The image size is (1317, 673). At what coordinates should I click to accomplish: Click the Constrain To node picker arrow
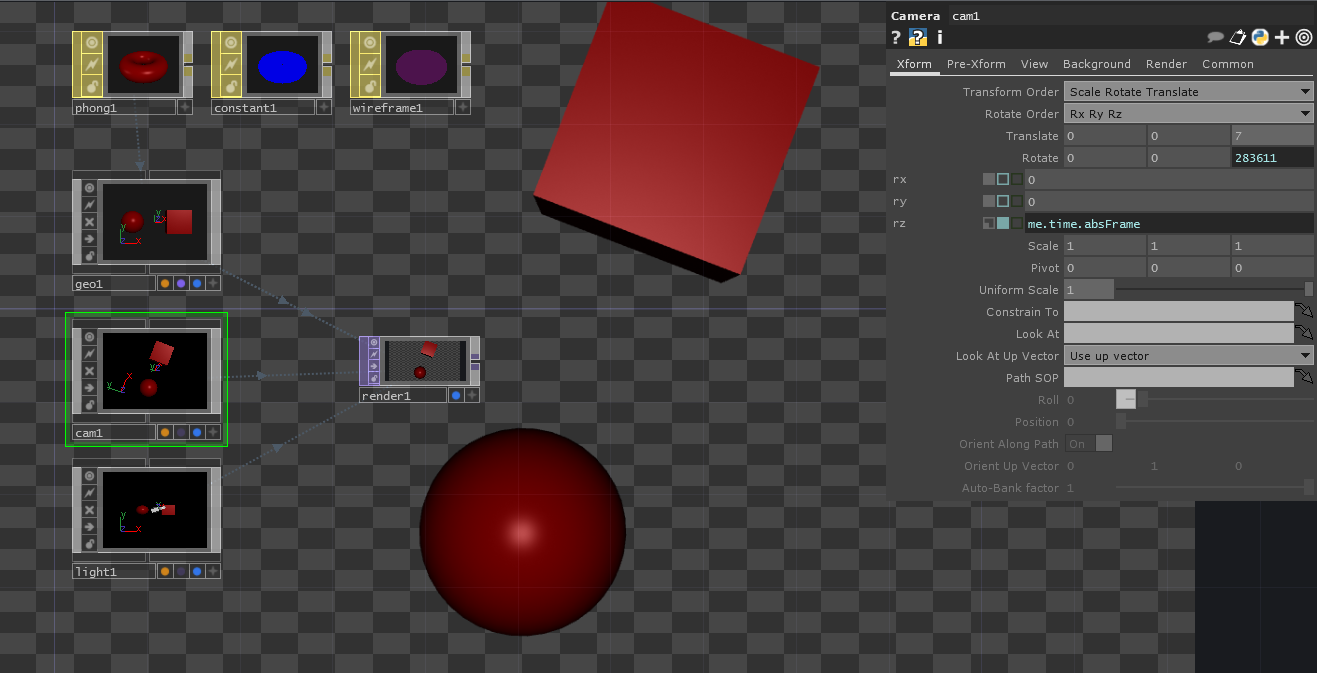[1305, 312]
